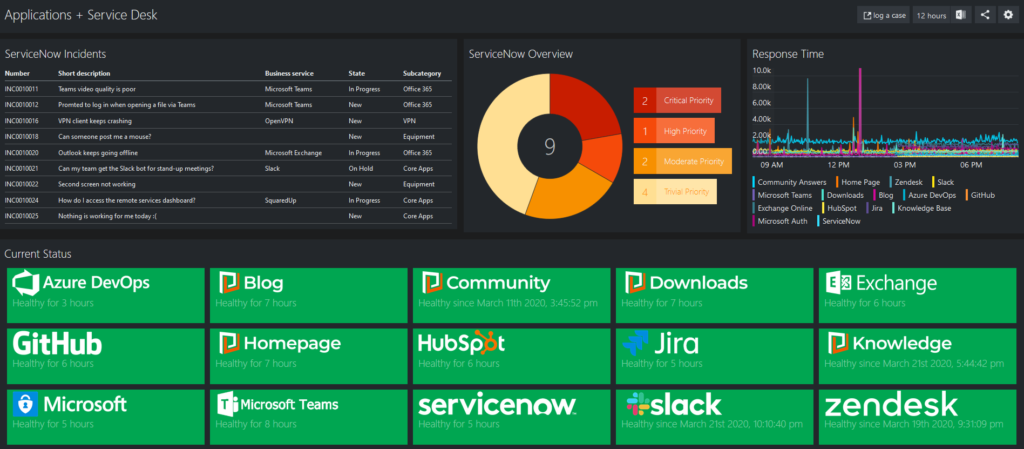The height and width of the screenshot is (449, 1024).
Task: Open the ServiceNow Overview panel title
Action: [520, 54]
